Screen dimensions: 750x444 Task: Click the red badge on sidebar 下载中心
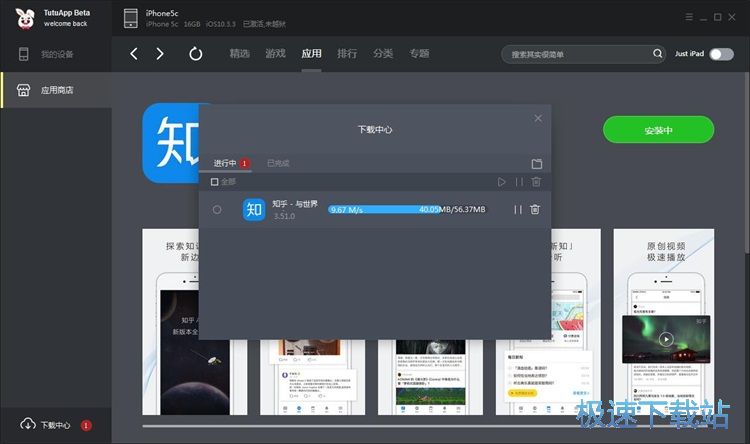86,425
